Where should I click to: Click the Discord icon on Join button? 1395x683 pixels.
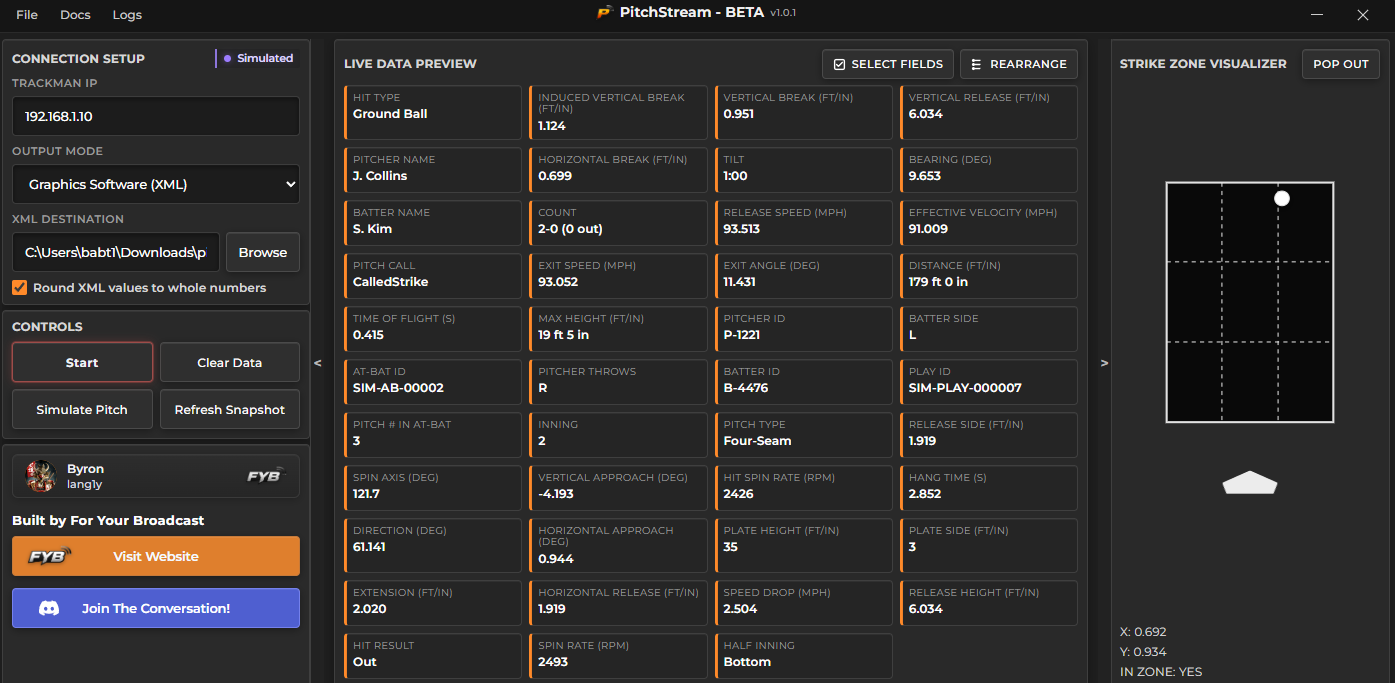click(x=49, y=608)
